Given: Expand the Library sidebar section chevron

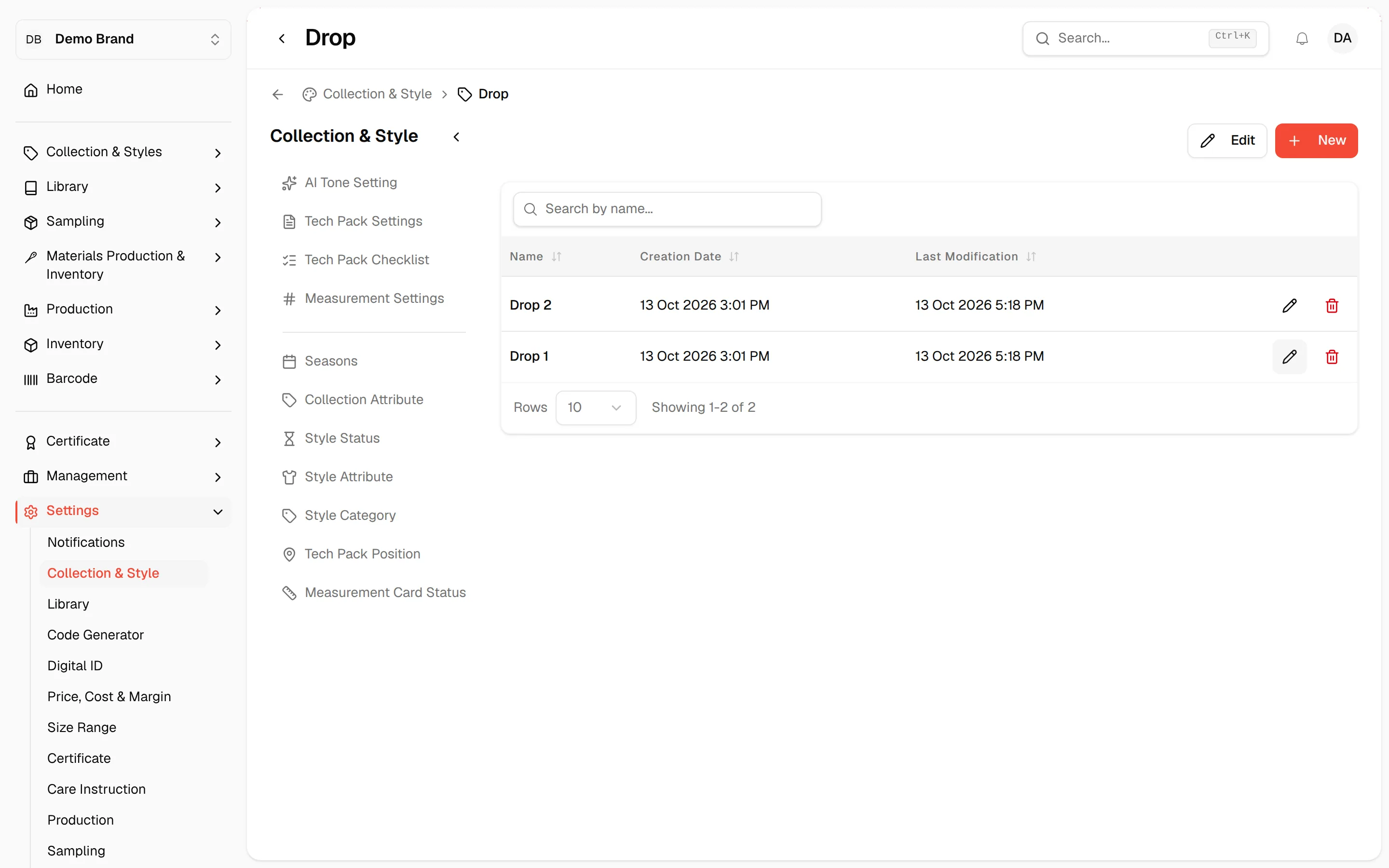Looking at the screenshot, I should click(218, 188).
